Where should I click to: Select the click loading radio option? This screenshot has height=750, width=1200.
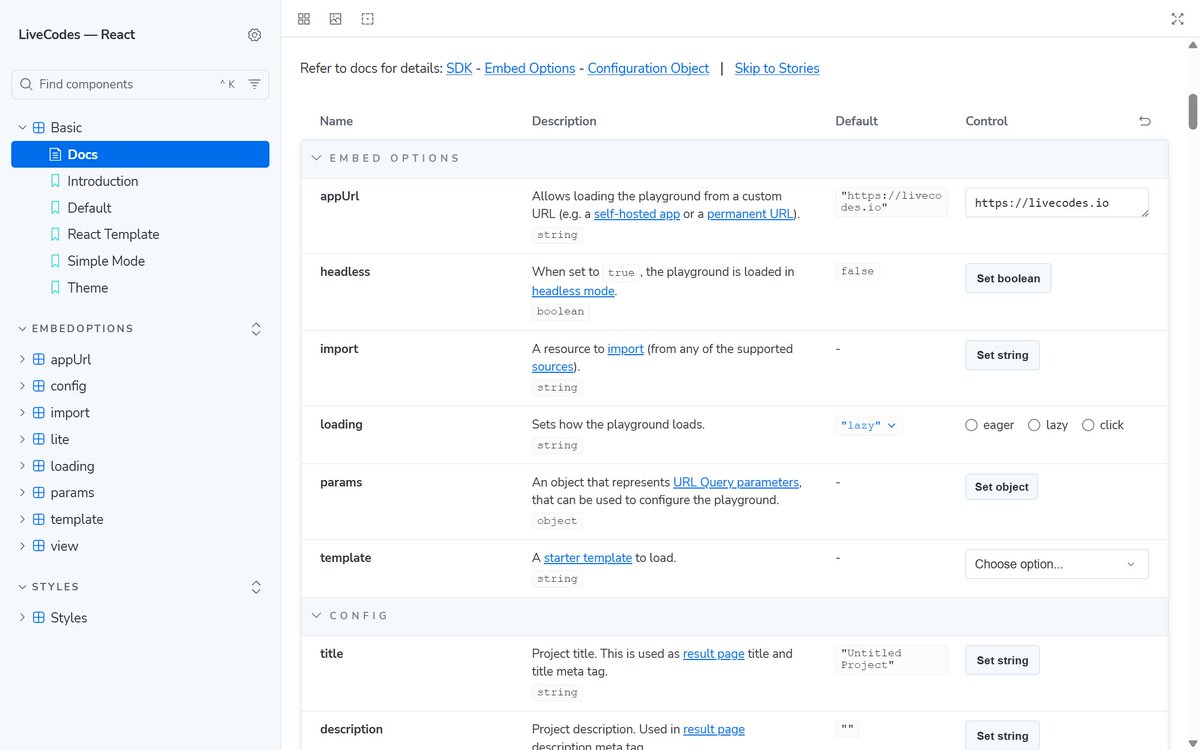(1088, 425)
